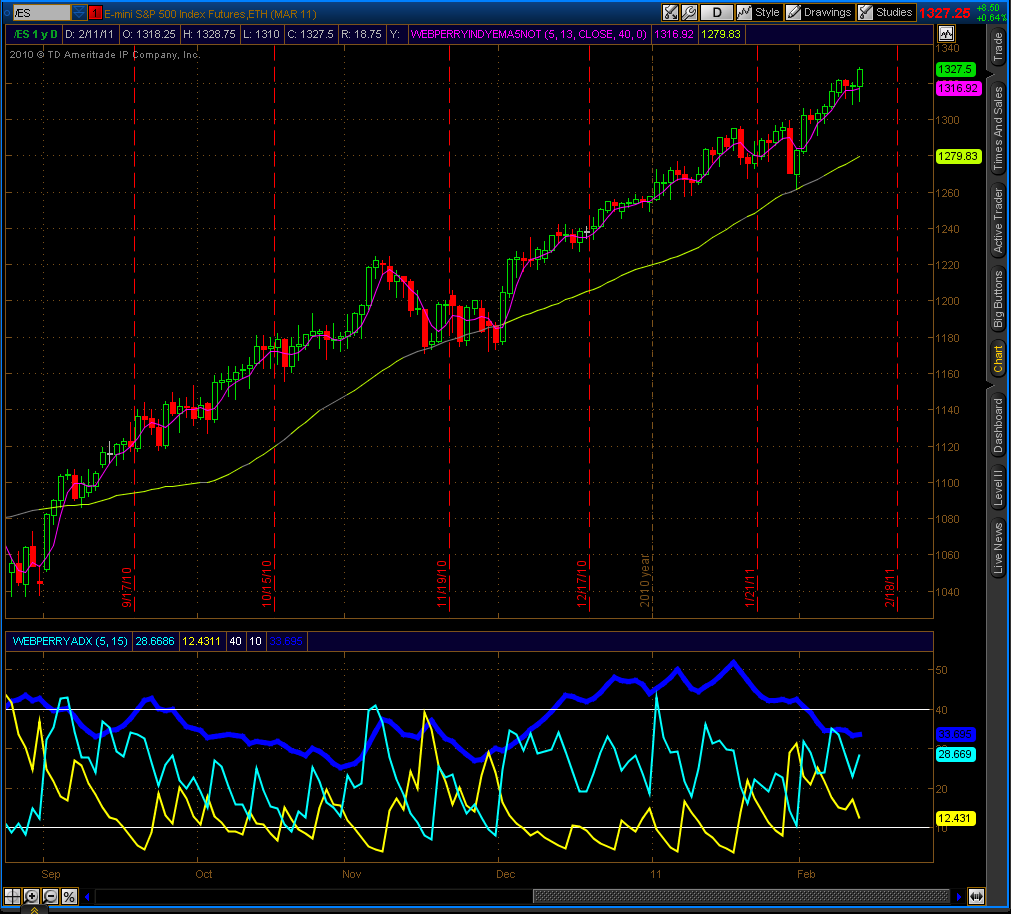Click the red last price 1327.25

click(x=945, y=13)
